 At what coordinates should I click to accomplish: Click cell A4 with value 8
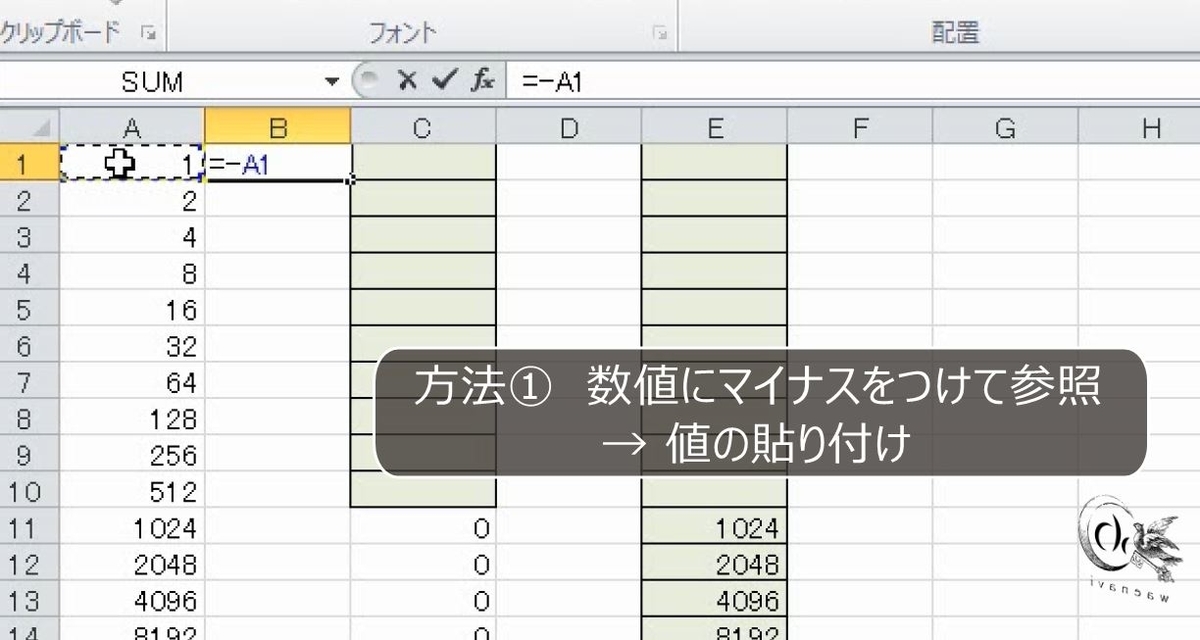click(x=132, y=272)
